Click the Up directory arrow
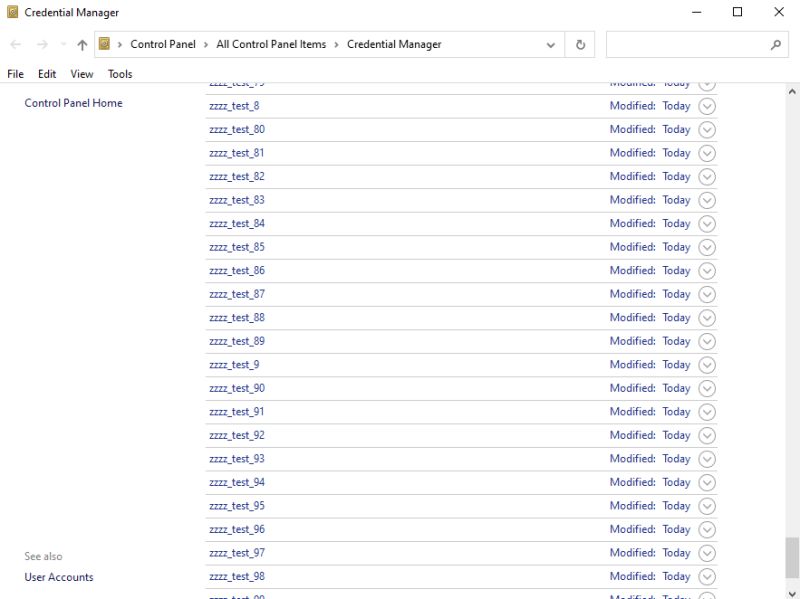Viewport: 800px width, 599px height. [82, 45]
